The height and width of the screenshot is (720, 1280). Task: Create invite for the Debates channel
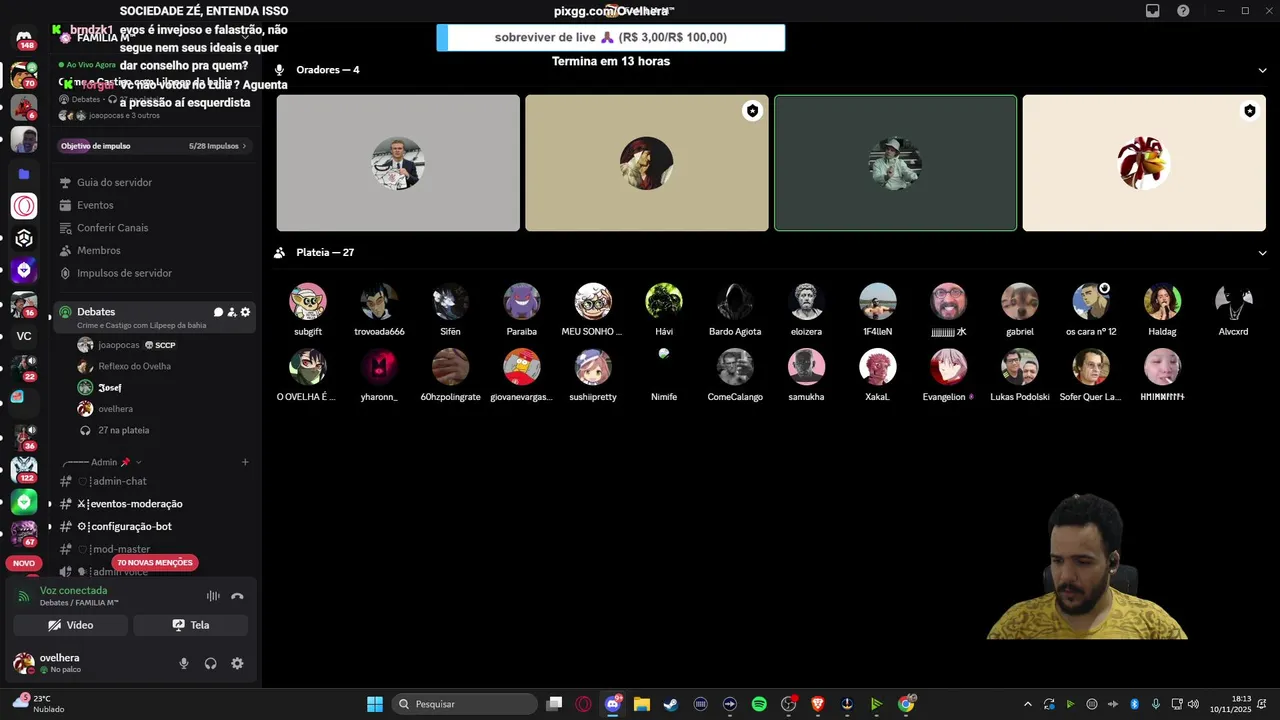tap(232, 312)
